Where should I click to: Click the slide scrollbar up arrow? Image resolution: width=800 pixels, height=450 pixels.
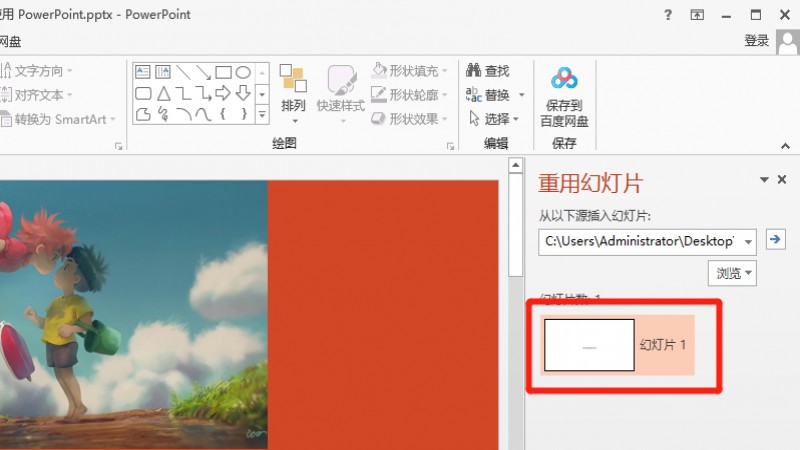pos(516,165)
